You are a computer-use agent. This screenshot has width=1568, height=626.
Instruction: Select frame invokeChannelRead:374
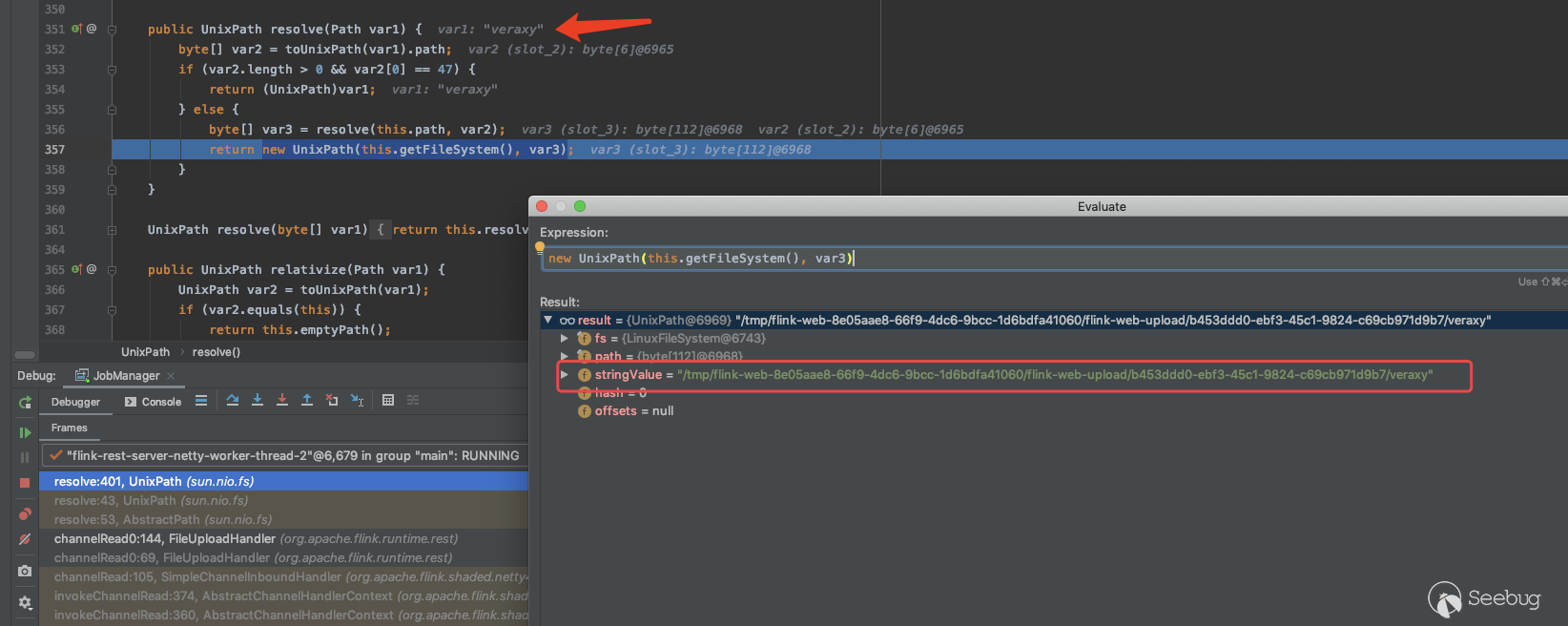[284, 596]
